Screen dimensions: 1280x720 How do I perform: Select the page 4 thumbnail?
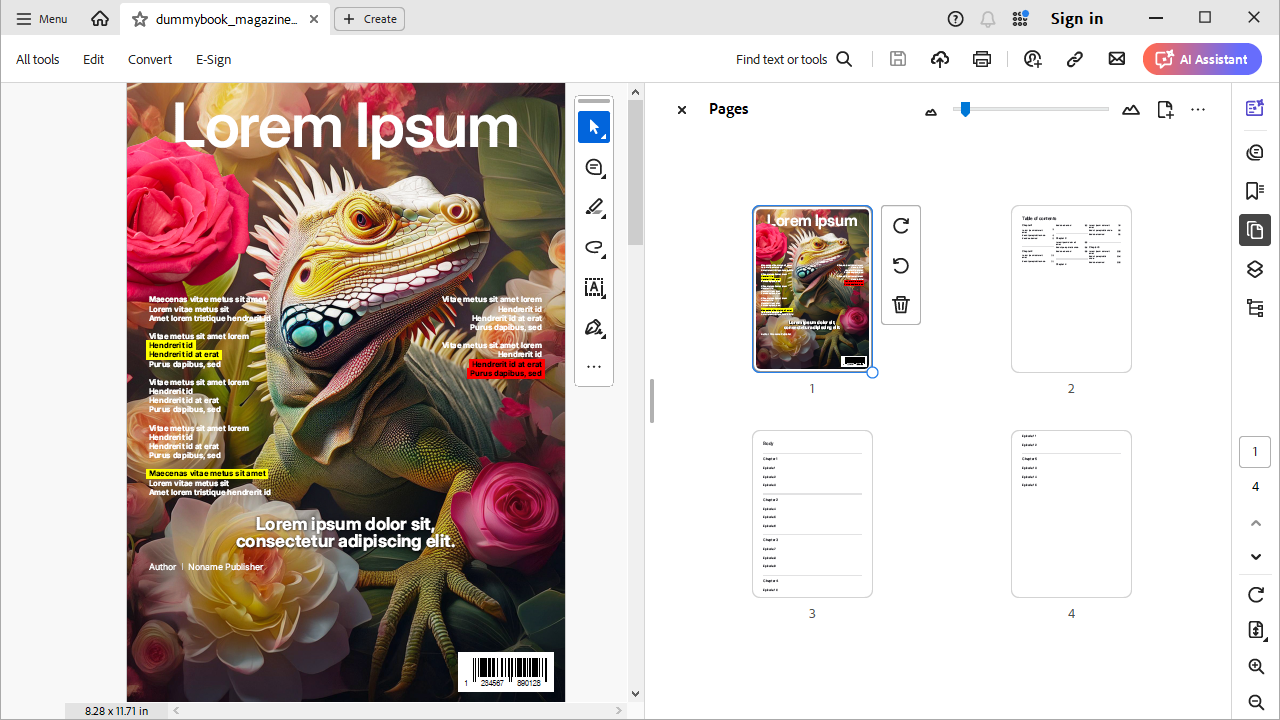point(1071,514)
